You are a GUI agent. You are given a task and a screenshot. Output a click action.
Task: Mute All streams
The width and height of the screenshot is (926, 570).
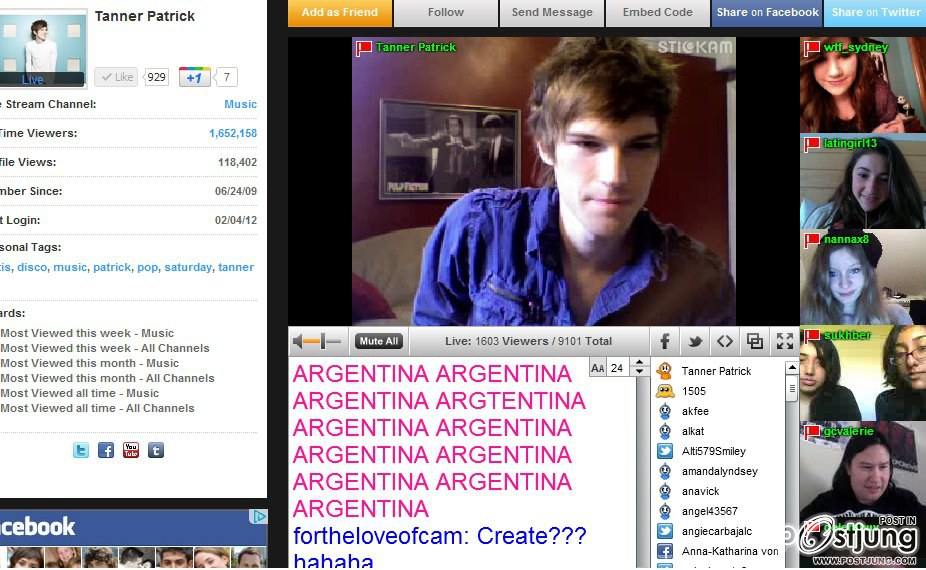[379, 341]
